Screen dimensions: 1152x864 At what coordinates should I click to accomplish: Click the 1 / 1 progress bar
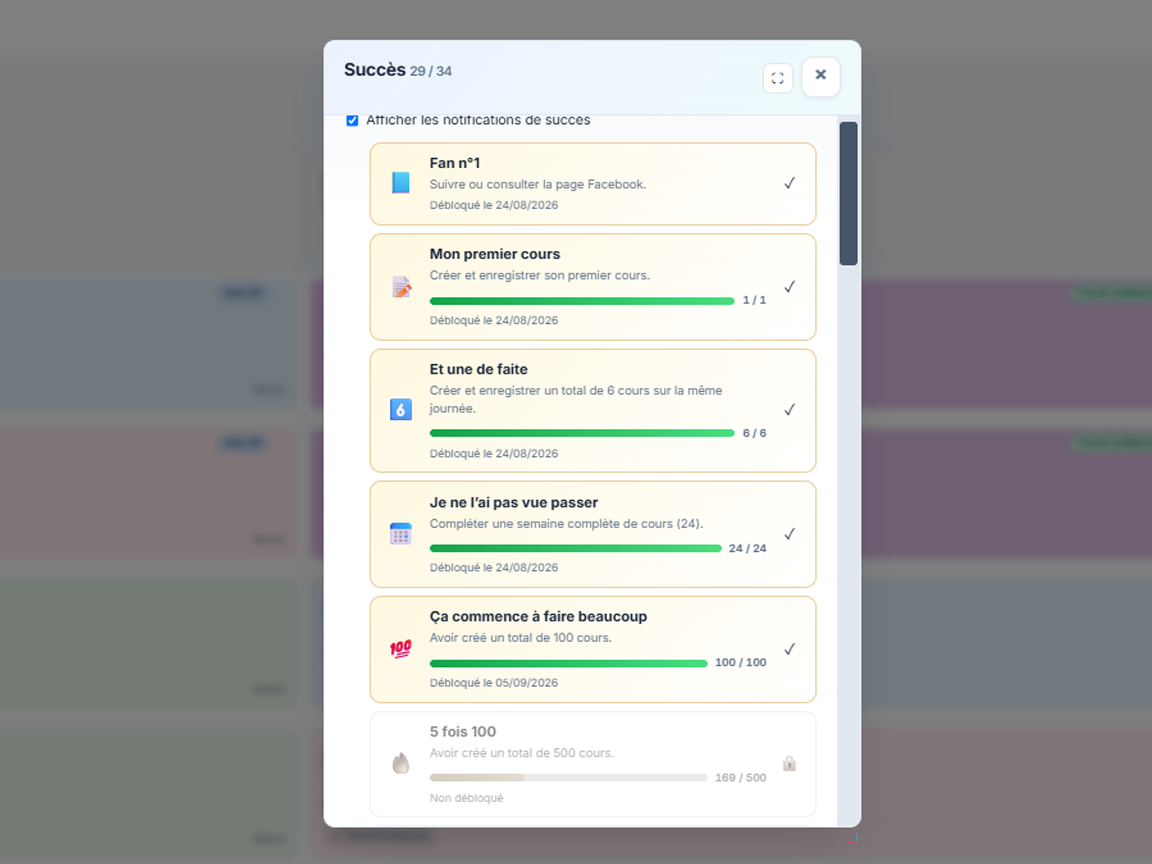[582, 300]
